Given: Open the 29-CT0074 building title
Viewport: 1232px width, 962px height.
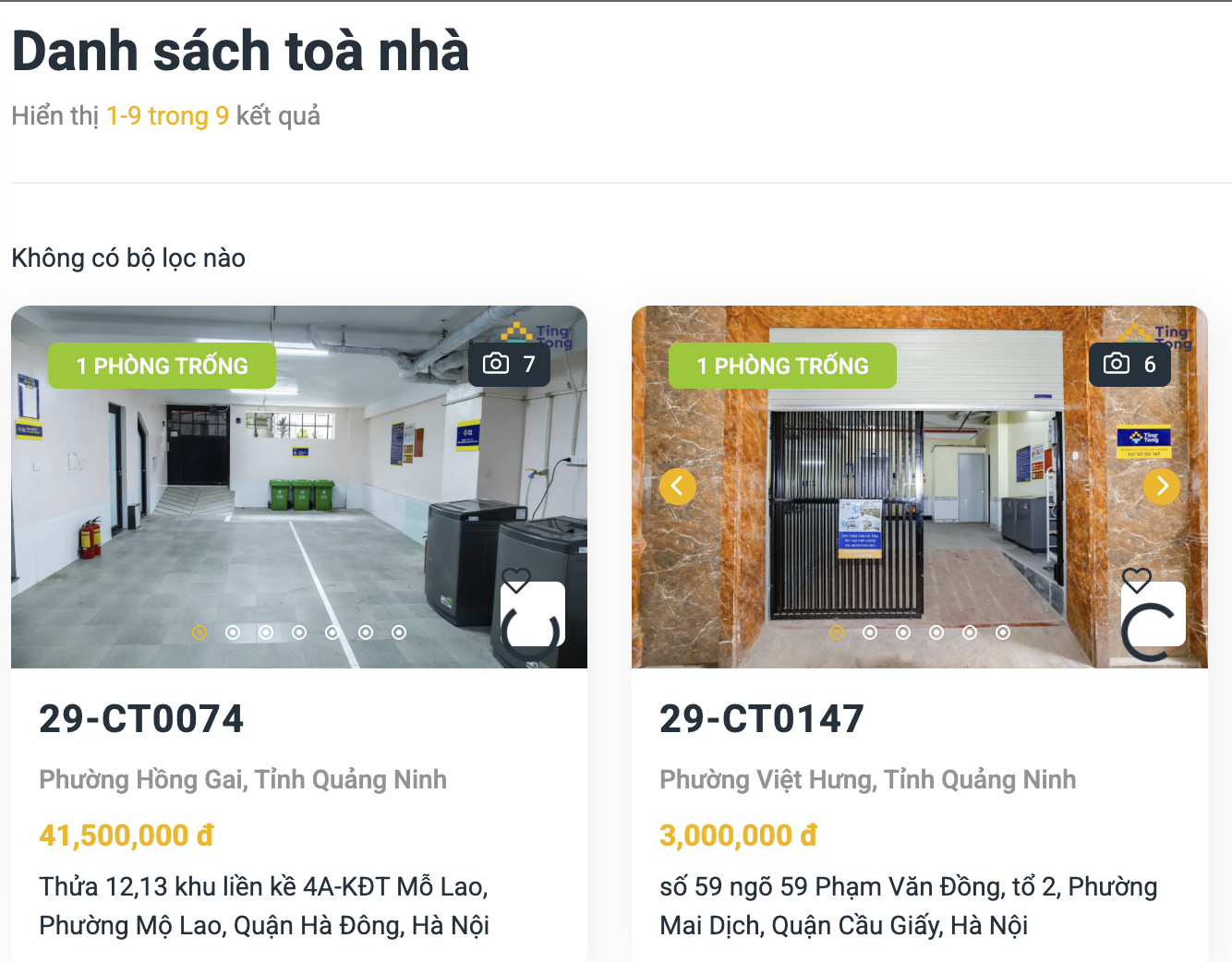Looking at the screenshot, I should (x=141, y=719).
